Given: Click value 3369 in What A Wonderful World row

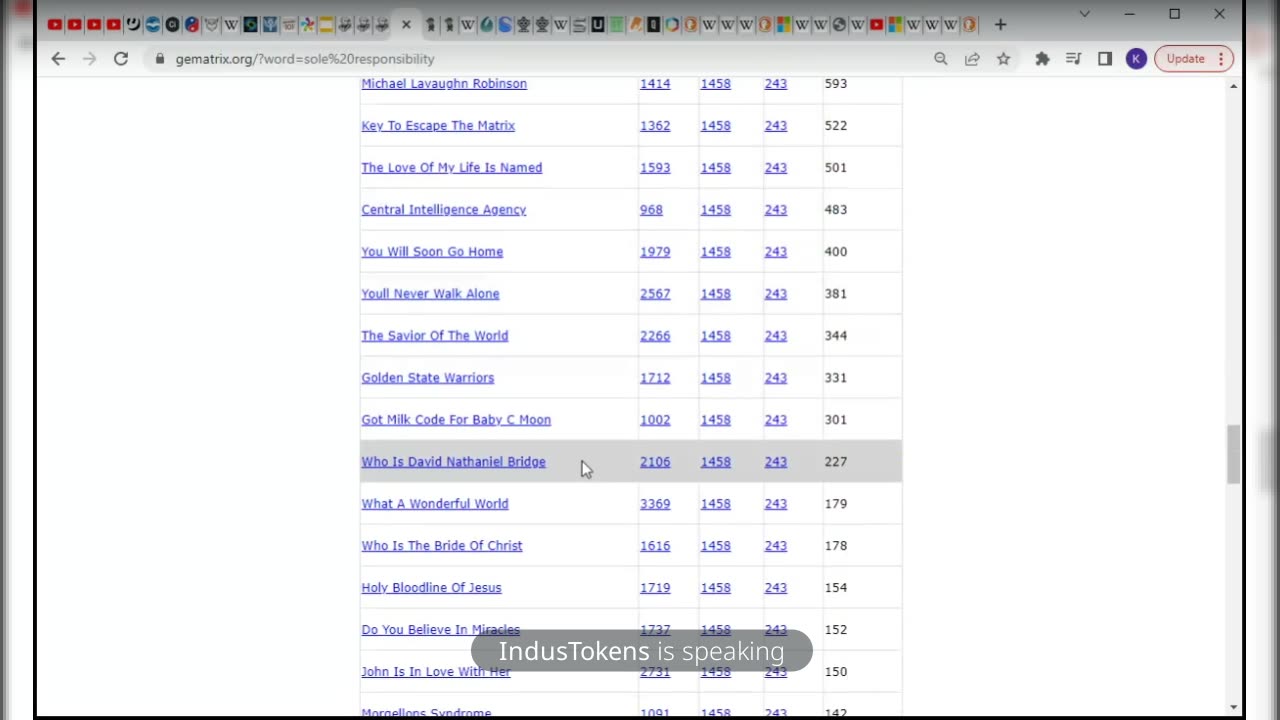Looking at the screenshot, I should click(x=655, y=504).
